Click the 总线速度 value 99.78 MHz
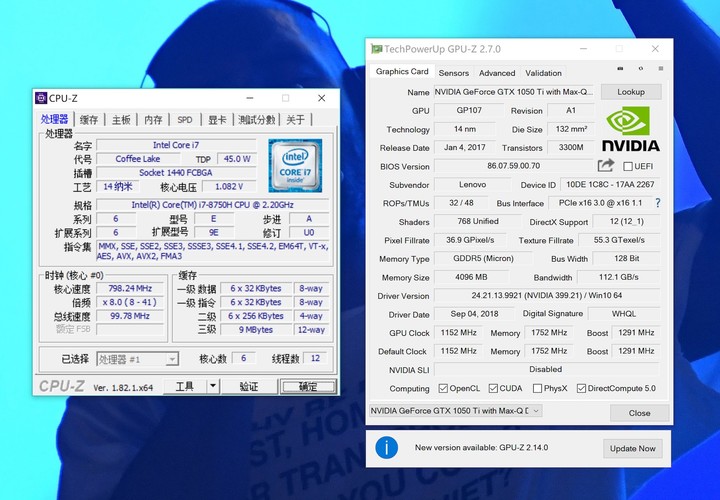The width and height of the screenshot is (720, 500). 130,316
